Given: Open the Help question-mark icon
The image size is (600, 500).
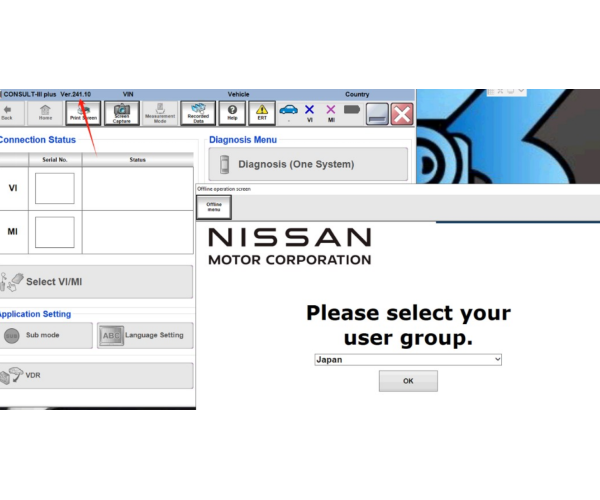Looking at the screenshot, I should pyautogui.click(x=232, y=113).
